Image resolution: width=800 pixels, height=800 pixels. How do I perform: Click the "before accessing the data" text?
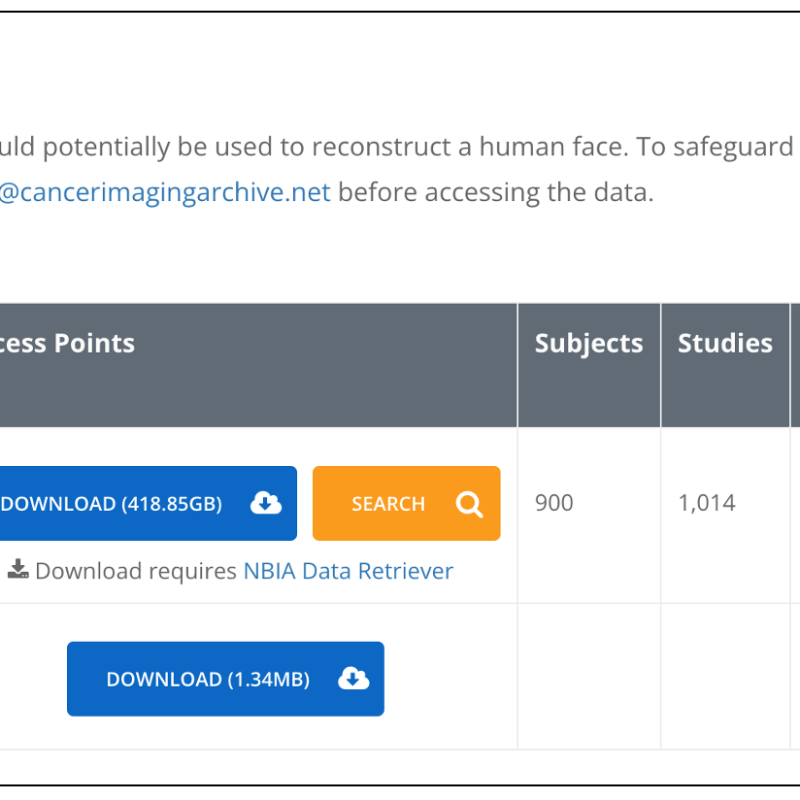[496, 192]
